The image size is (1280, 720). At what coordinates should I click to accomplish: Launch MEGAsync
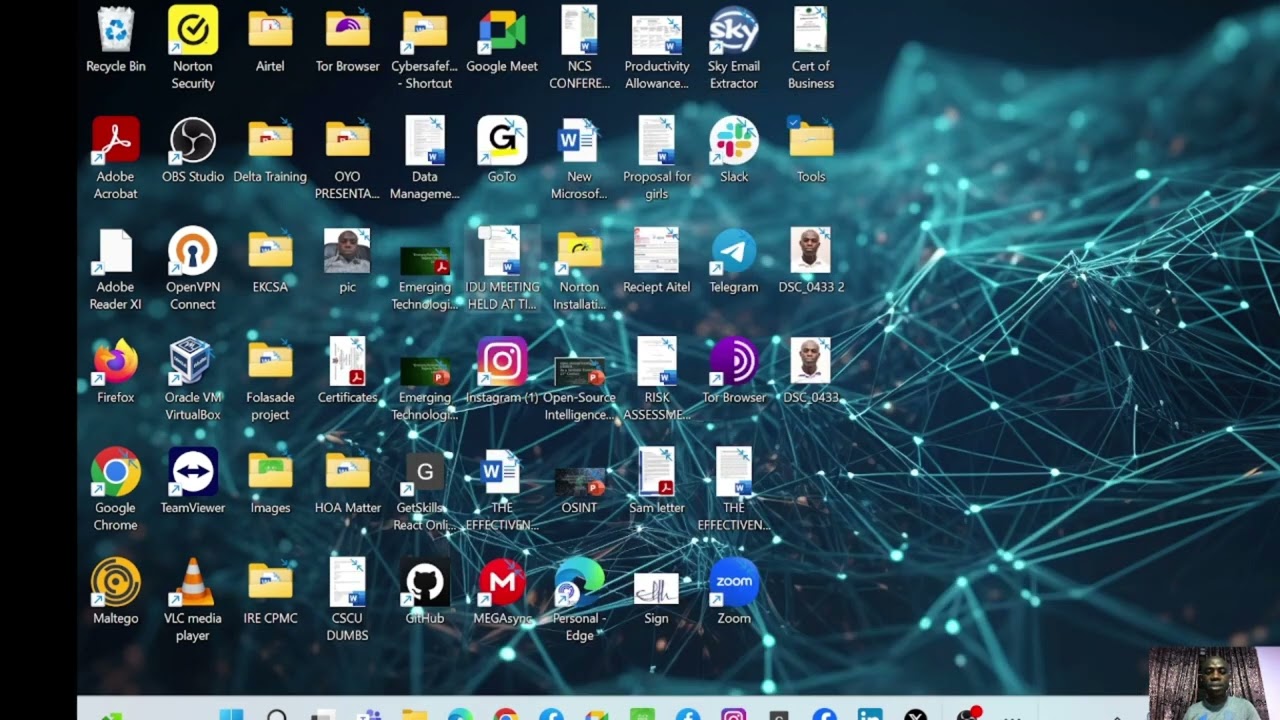[502, 582]
